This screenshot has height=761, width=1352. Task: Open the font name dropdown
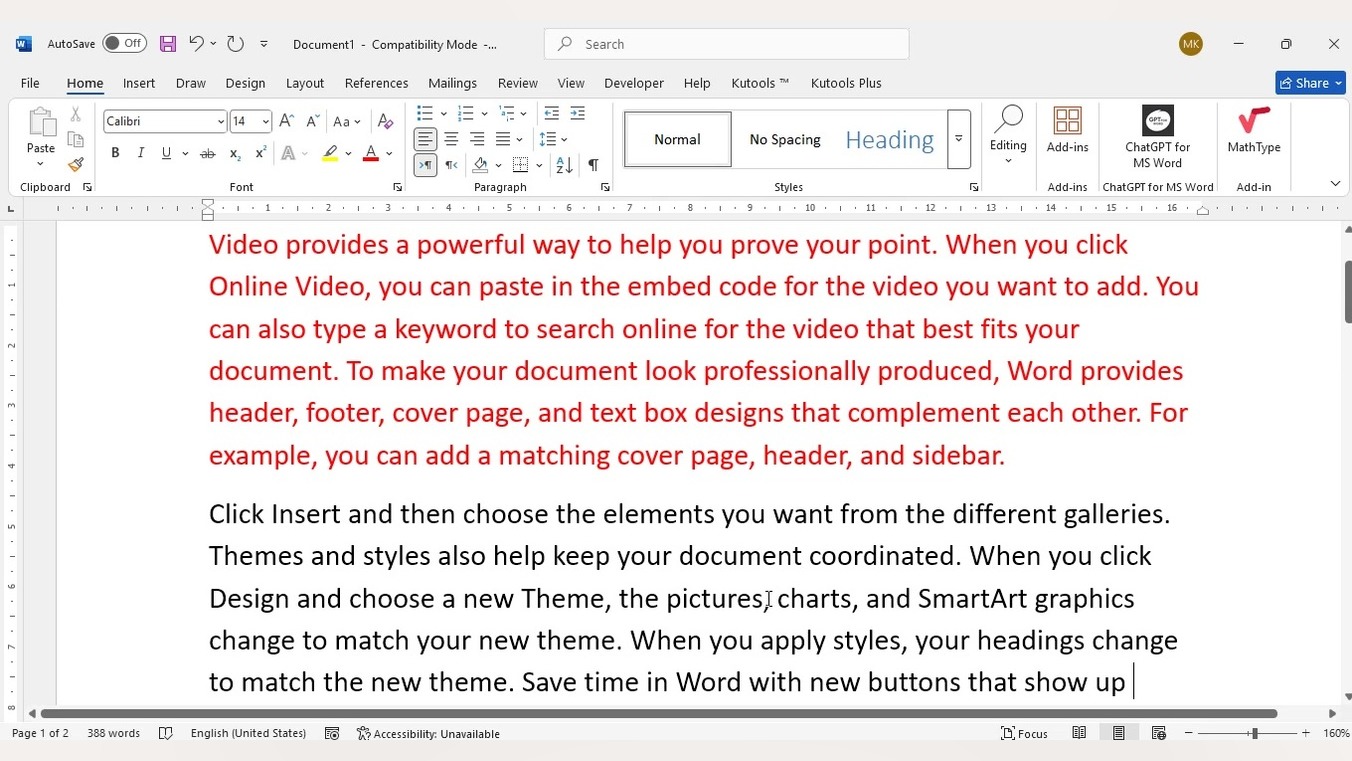point(220,122)
